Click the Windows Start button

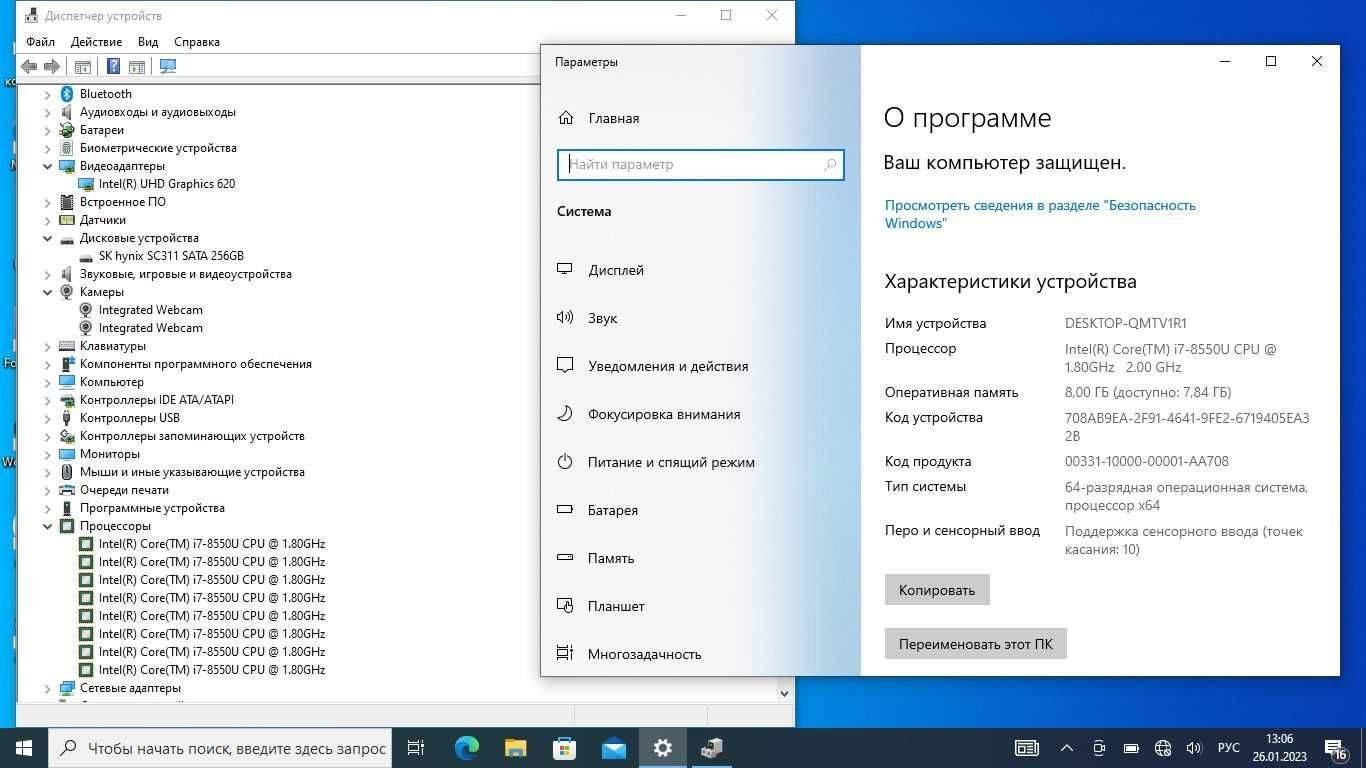[x=24, y=748]
